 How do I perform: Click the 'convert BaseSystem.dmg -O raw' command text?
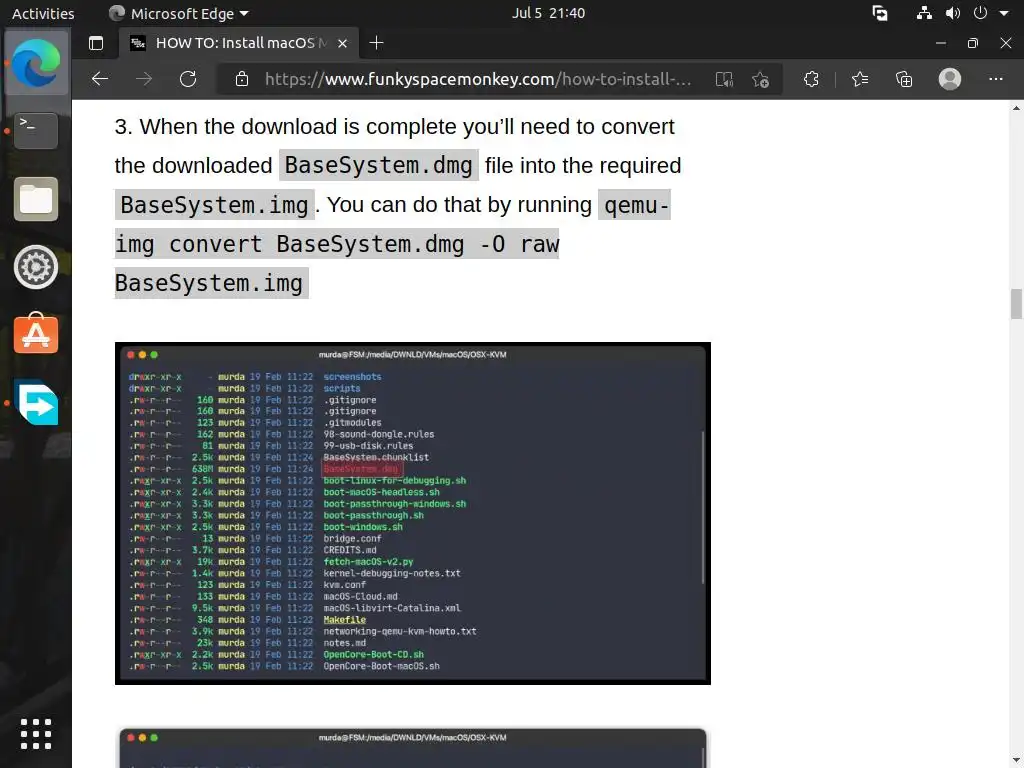pyautogui.click(x=364, y=244)
